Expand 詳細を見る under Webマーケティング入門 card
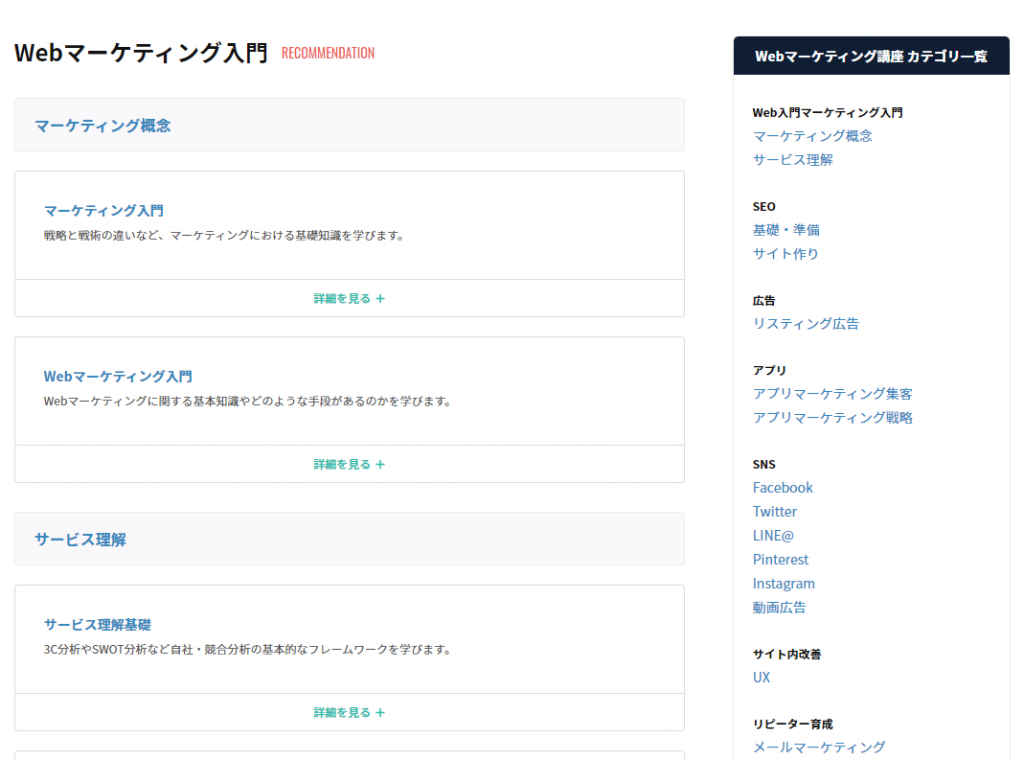Image resolution: width=1024 pixels, height=760 pixels. tap(349, 464)
